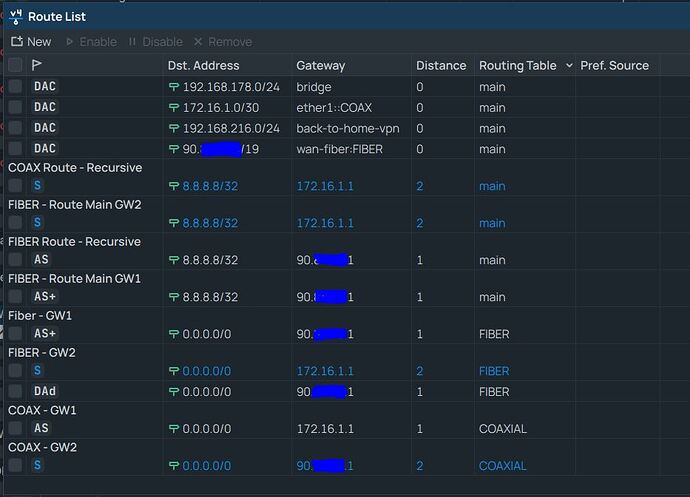Click the Route List window icon
Screen dimensions: 690x497
pos(16,17)
